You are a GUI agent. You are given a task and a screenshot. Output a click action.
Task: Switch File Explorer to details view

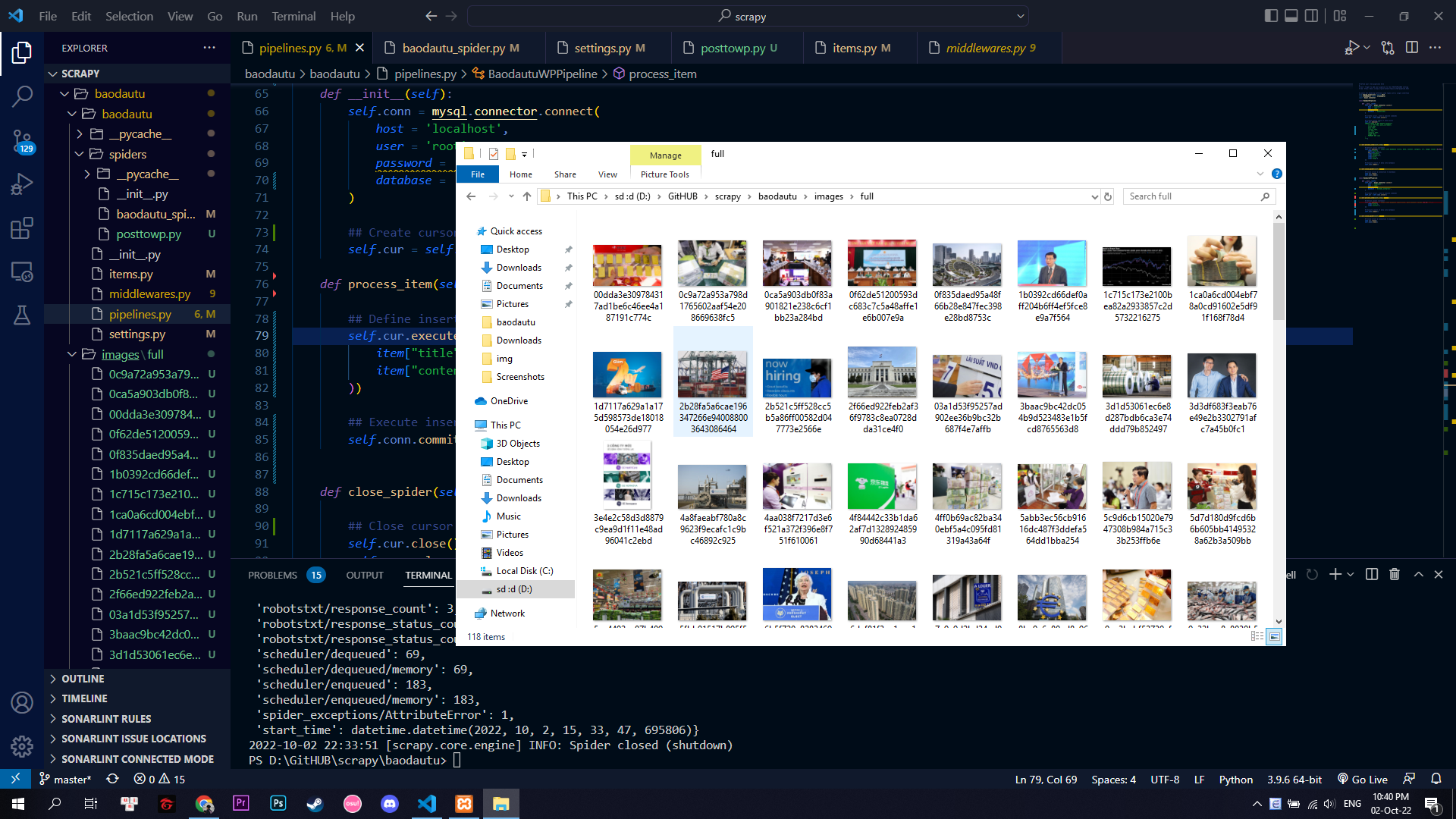(1257, 637)
